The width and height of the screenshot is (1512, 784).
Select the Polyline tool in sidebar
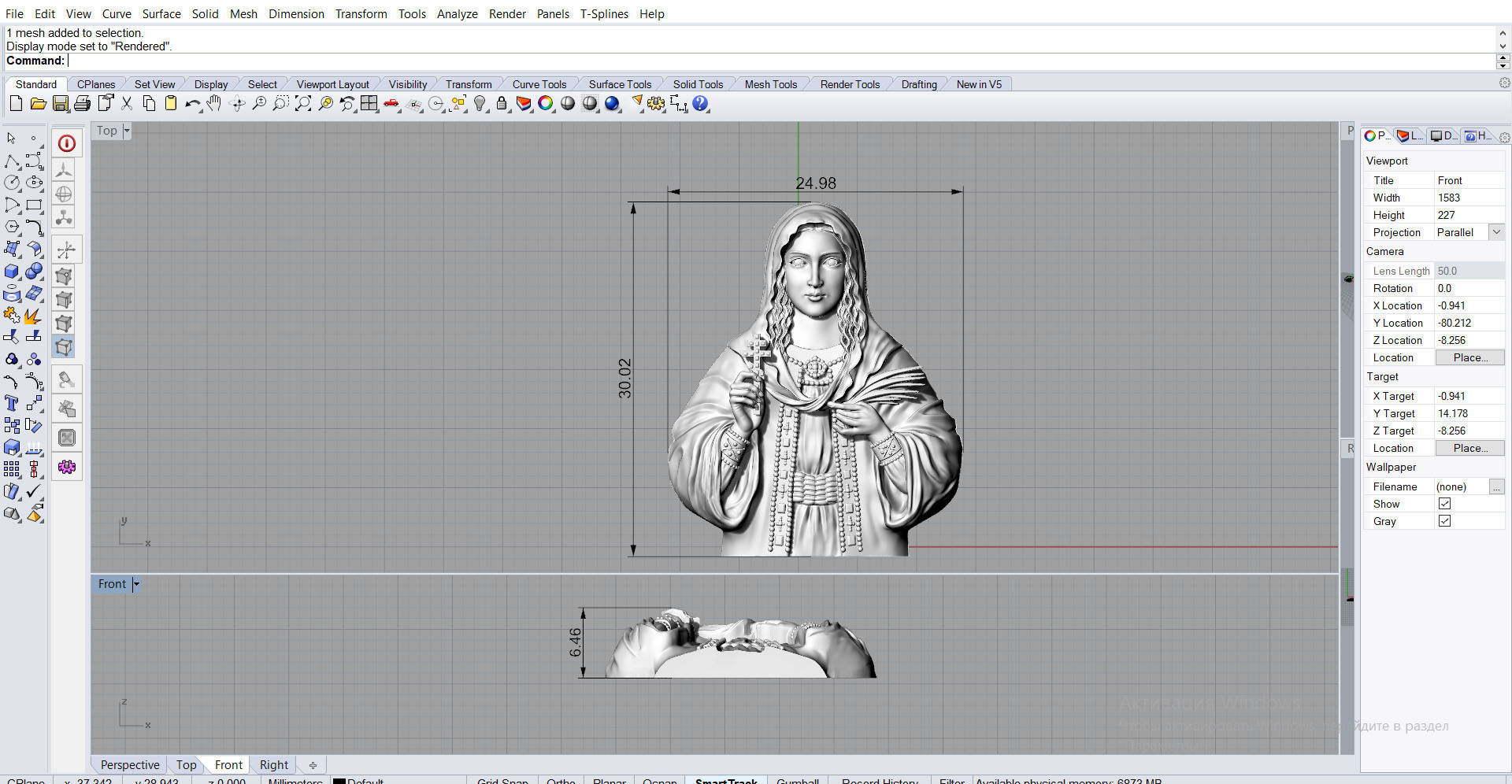[x=12, y=161]
